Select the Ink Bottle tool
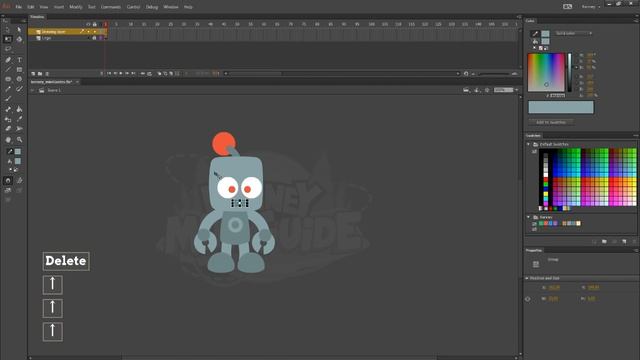The width and height of the screenshot is (640, 360). pyautogui.click(x=8, y=119)
